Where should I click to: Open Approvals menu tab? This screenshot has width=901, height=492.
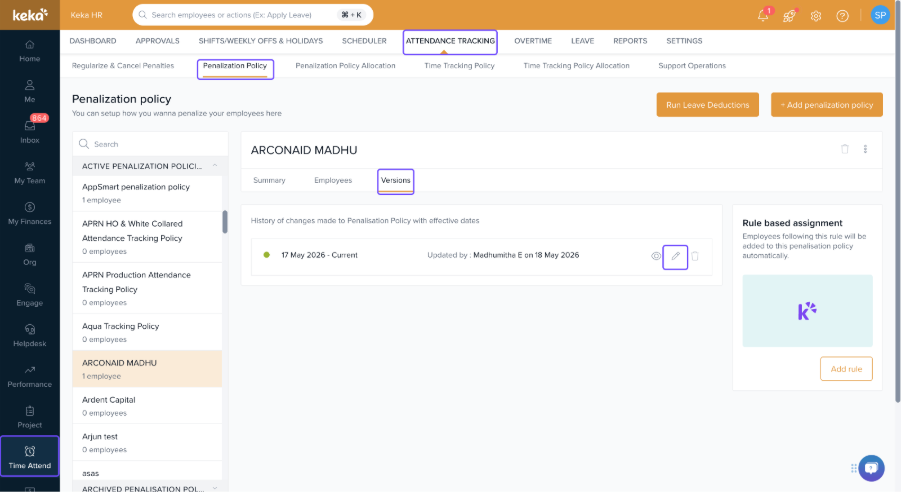pyautogui.click(x=157, y=41)
